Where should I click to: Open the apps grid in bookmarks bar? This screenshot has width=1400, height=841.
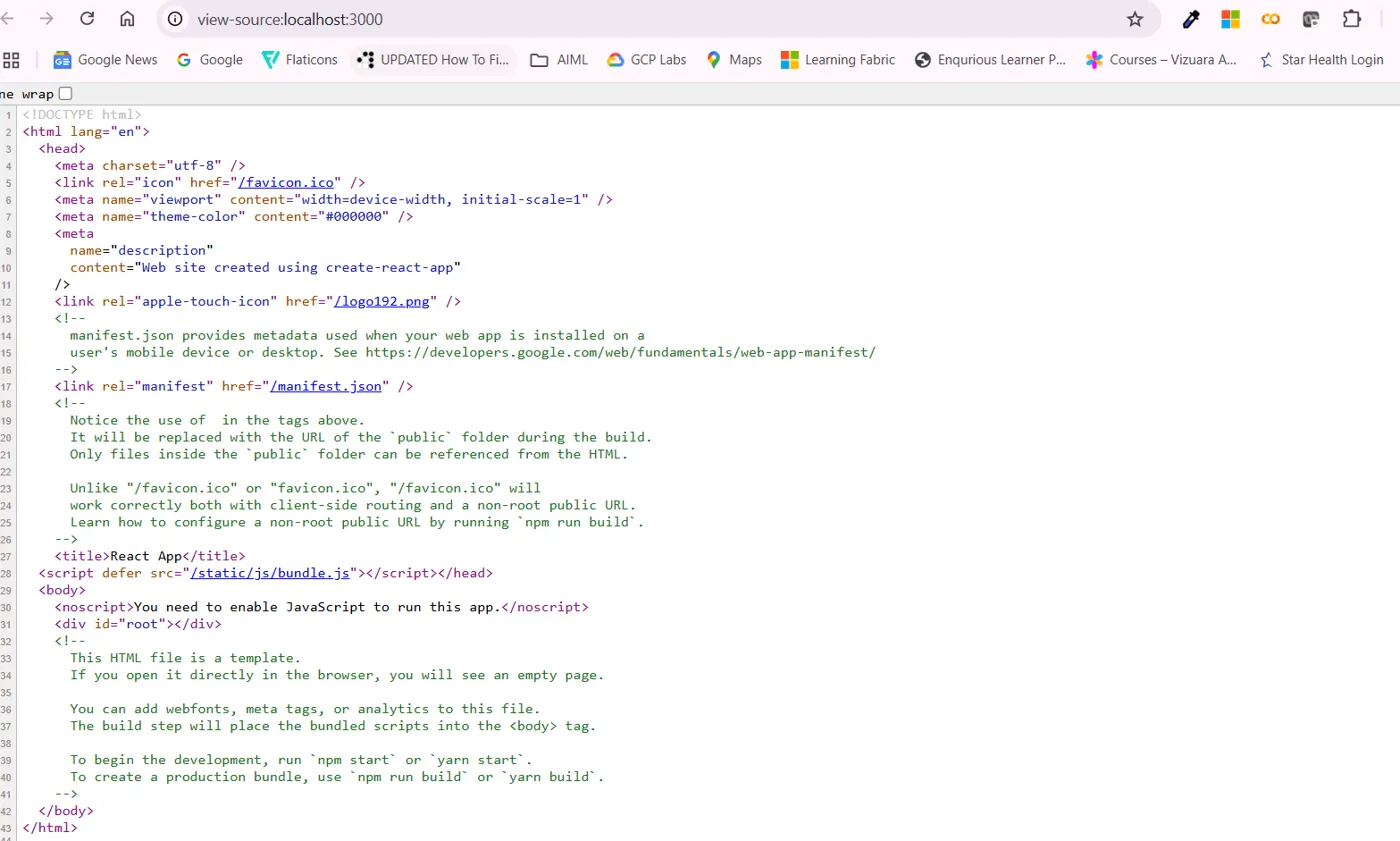click(12, 60)
